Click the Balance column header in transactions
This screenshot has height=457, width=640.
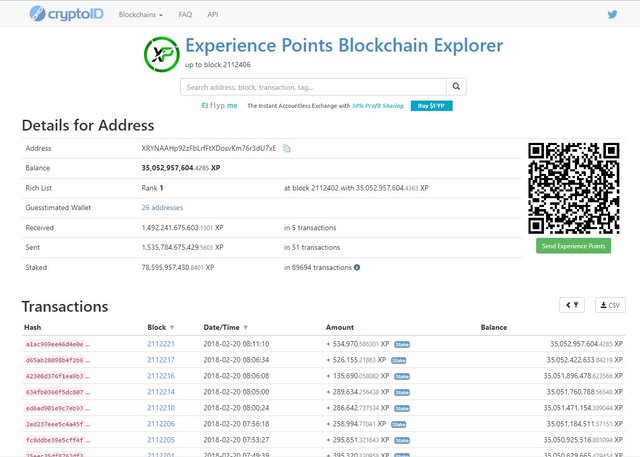click(494, 327)
